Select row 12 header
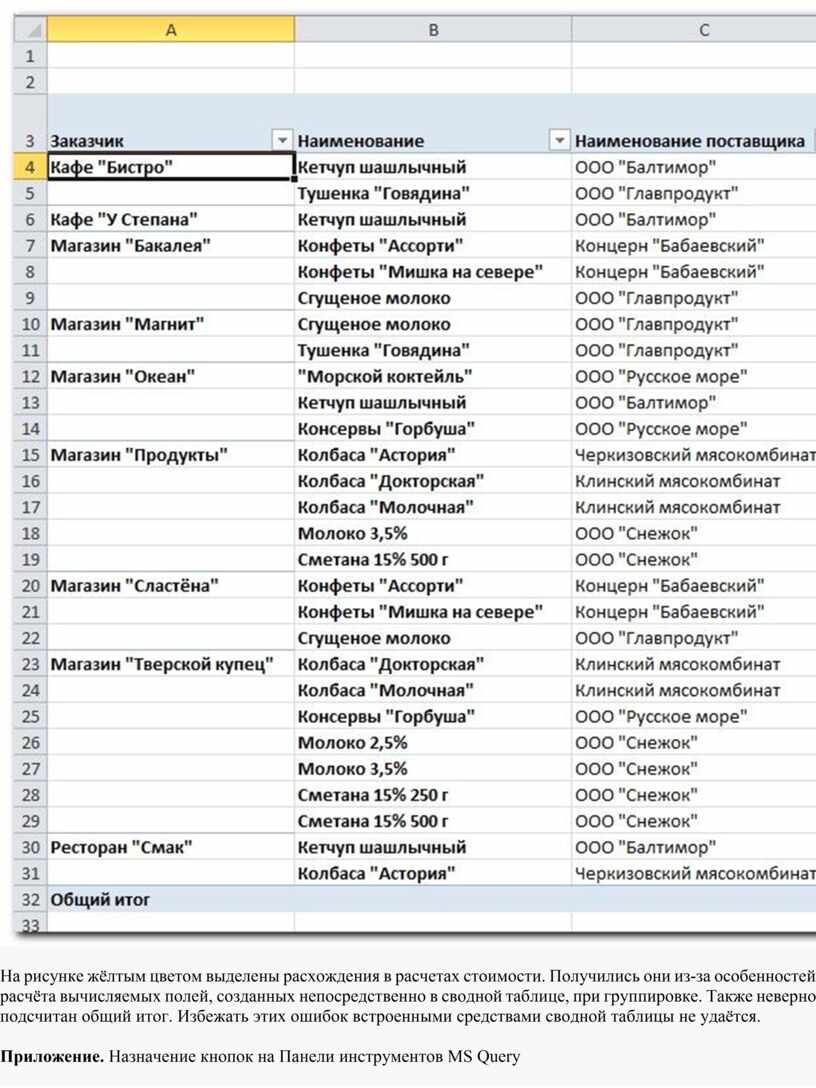The width and height of the screenshot is (816, 1088). [x=30, y=377]
